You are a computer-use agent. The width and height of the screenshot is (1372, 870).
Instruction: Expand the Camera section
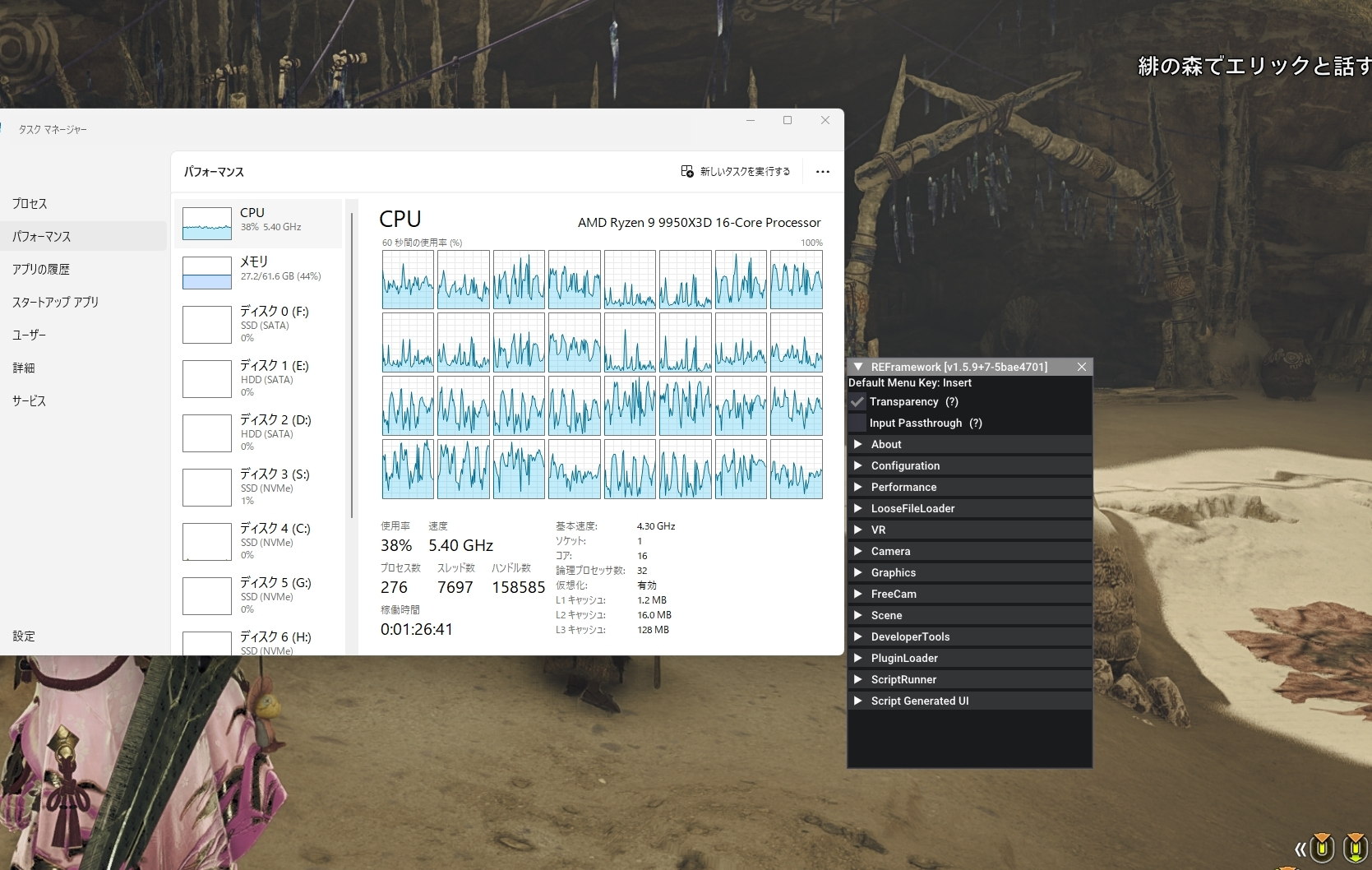click(970, 551)
